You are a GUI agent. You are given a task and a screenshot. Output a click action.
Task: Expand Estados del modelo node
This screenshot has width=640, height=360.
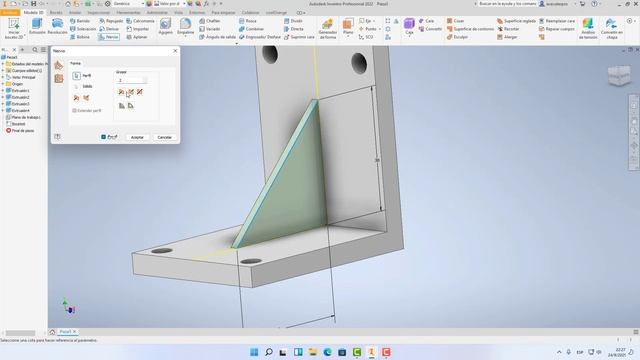pos(3,64)
